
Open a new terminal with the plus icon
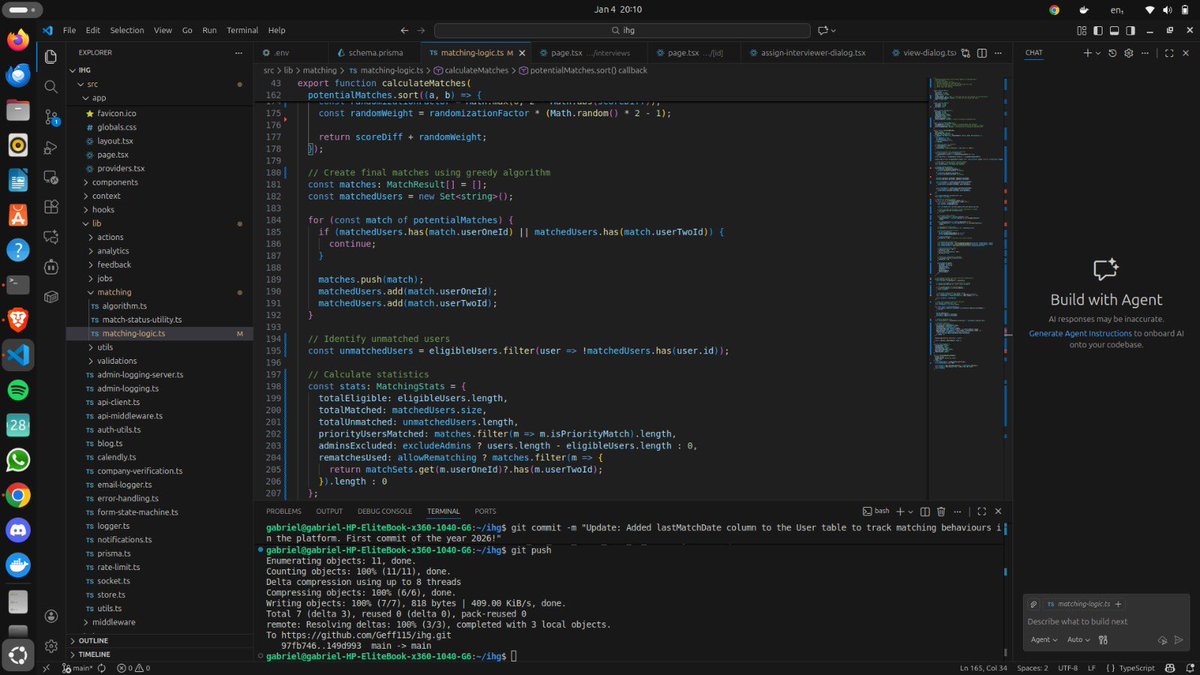click(x=900, y=511)
